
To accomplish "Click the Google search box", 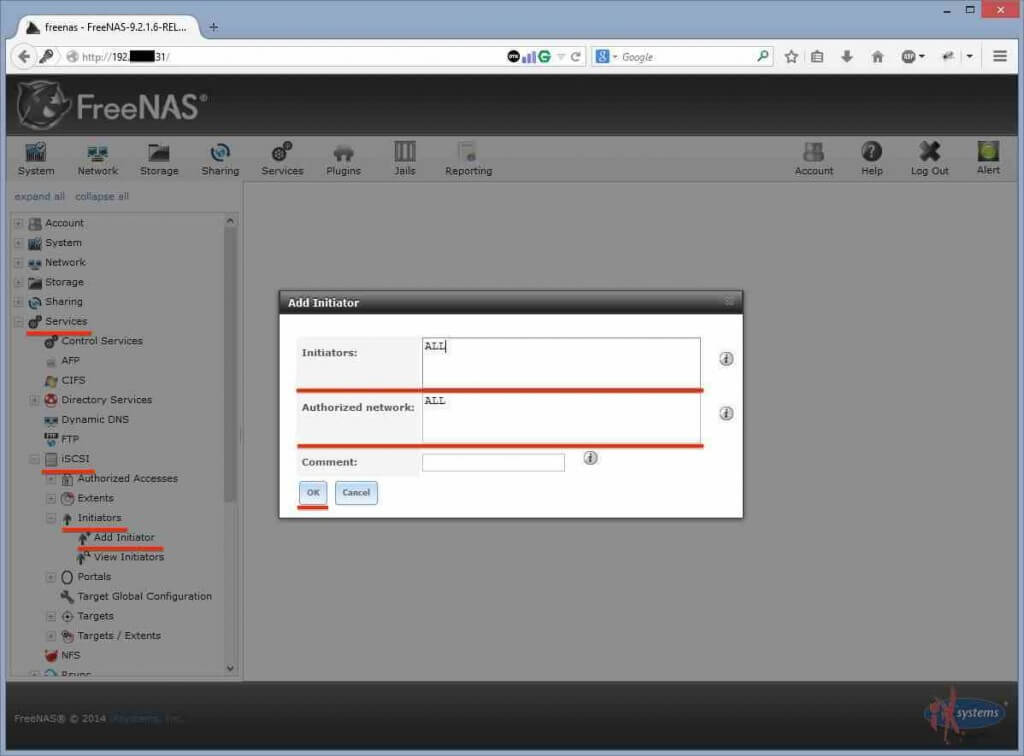I will 686,57.
